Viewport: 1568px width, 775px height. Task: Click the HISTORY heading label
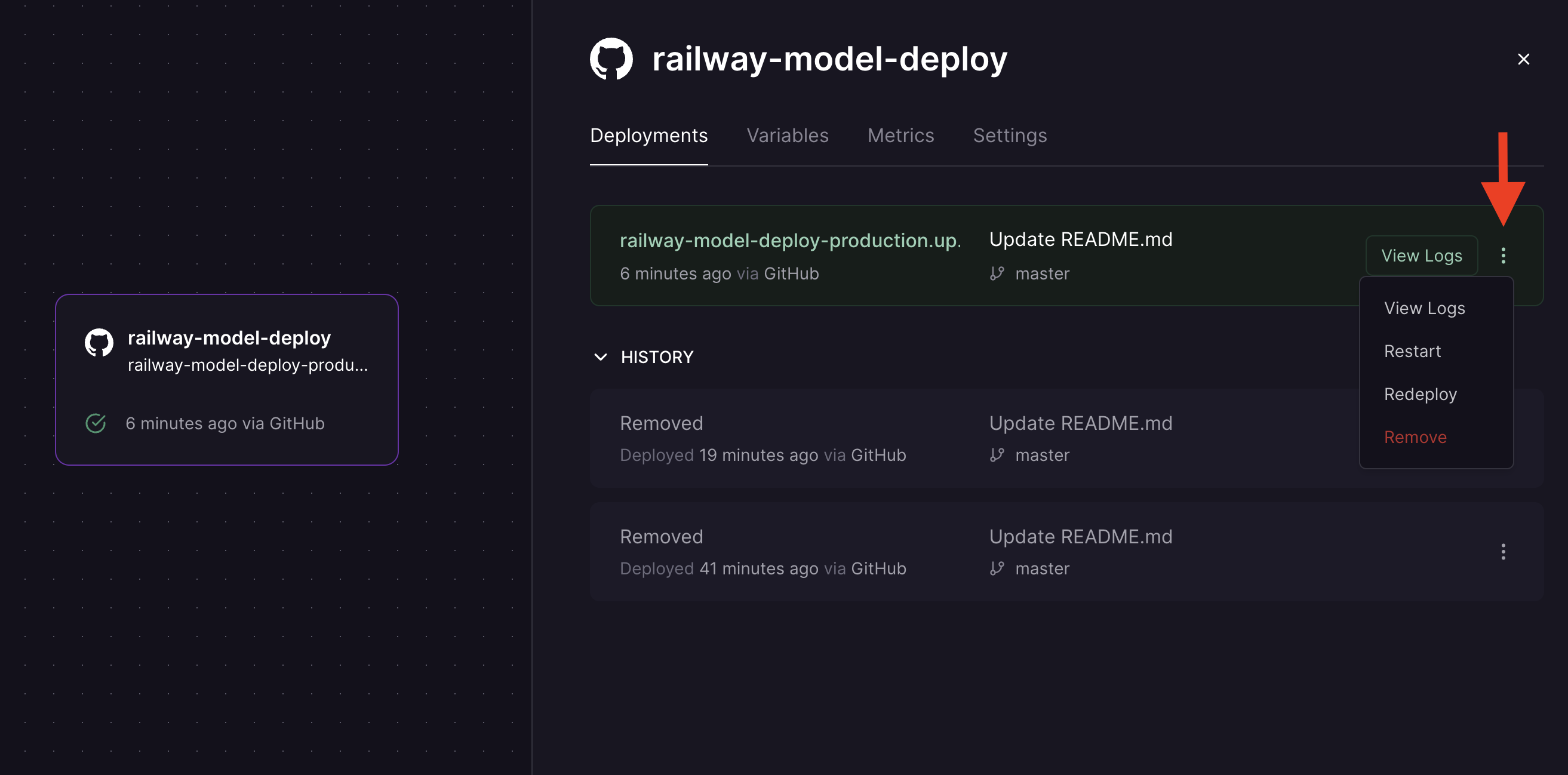657,358
